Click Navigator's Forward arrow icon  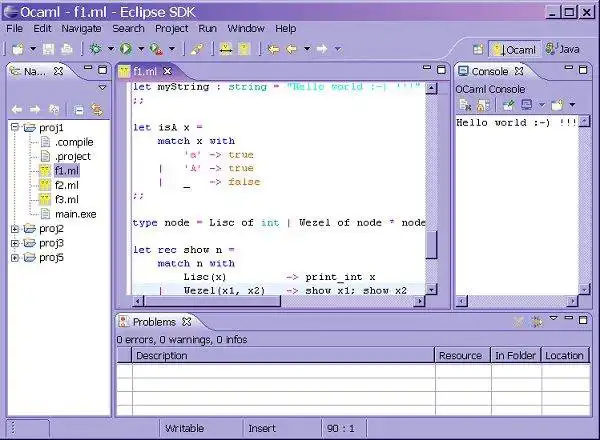coord(35,110)
